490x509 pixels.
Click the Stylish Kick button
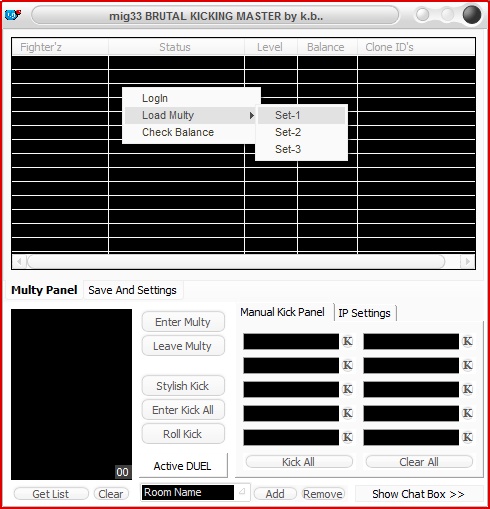coord(183,386)
